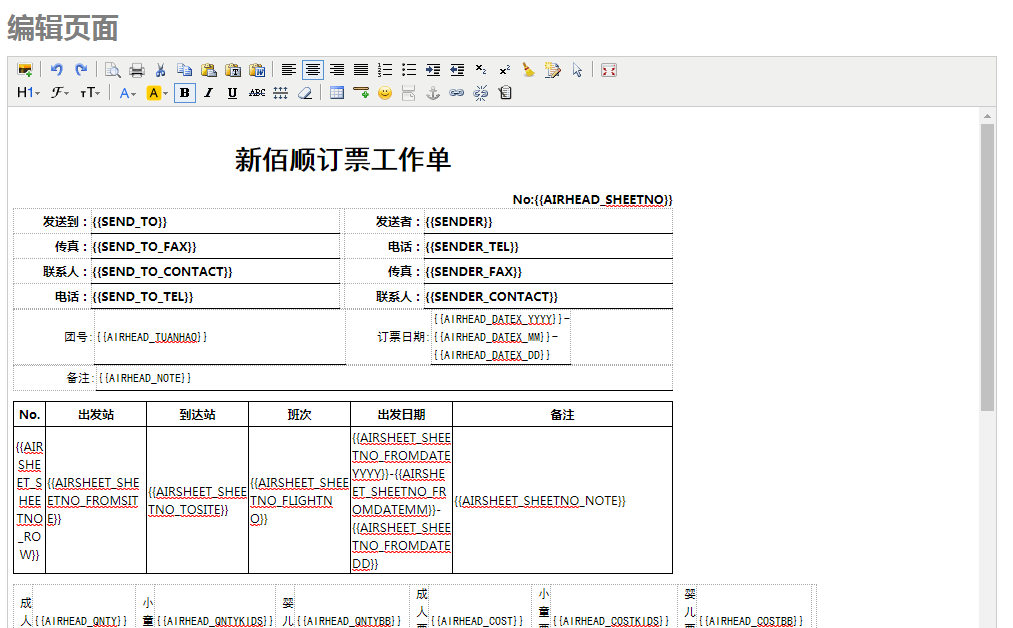The height and width of the screenshot is (628, 1013).
Task: Click the plain paste clipboard icon
Action: (x=209, y=70)
